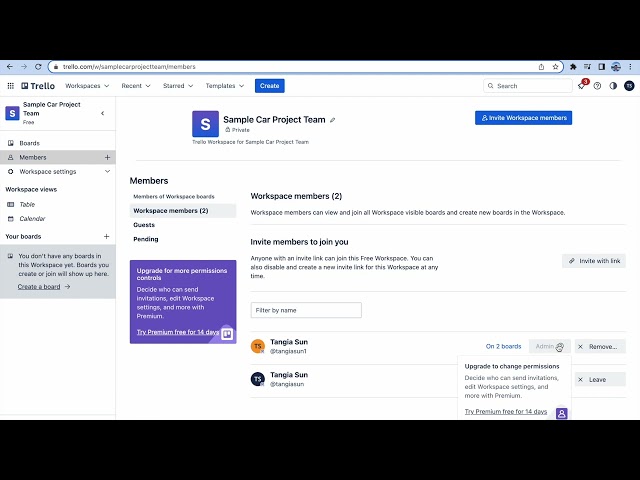Click Invite Workspace members button
The image size is (640, 480).
pyautogui.click(x=523, y=118)
